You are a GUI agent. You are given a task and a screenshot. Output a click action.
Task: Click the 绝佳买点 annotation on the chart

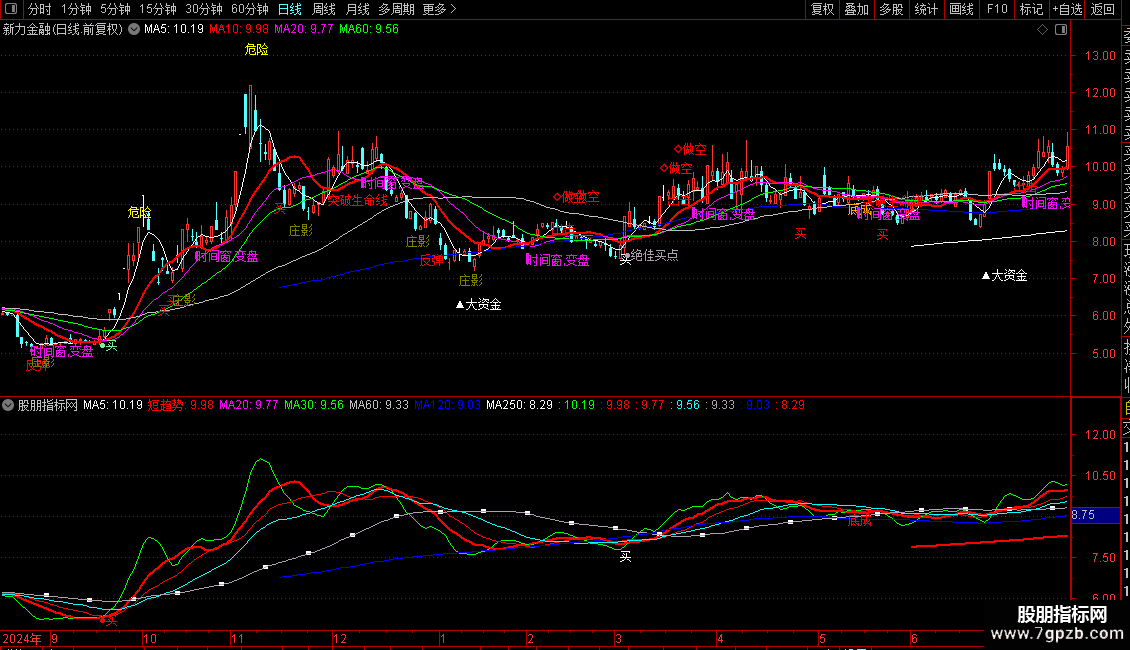654,255
